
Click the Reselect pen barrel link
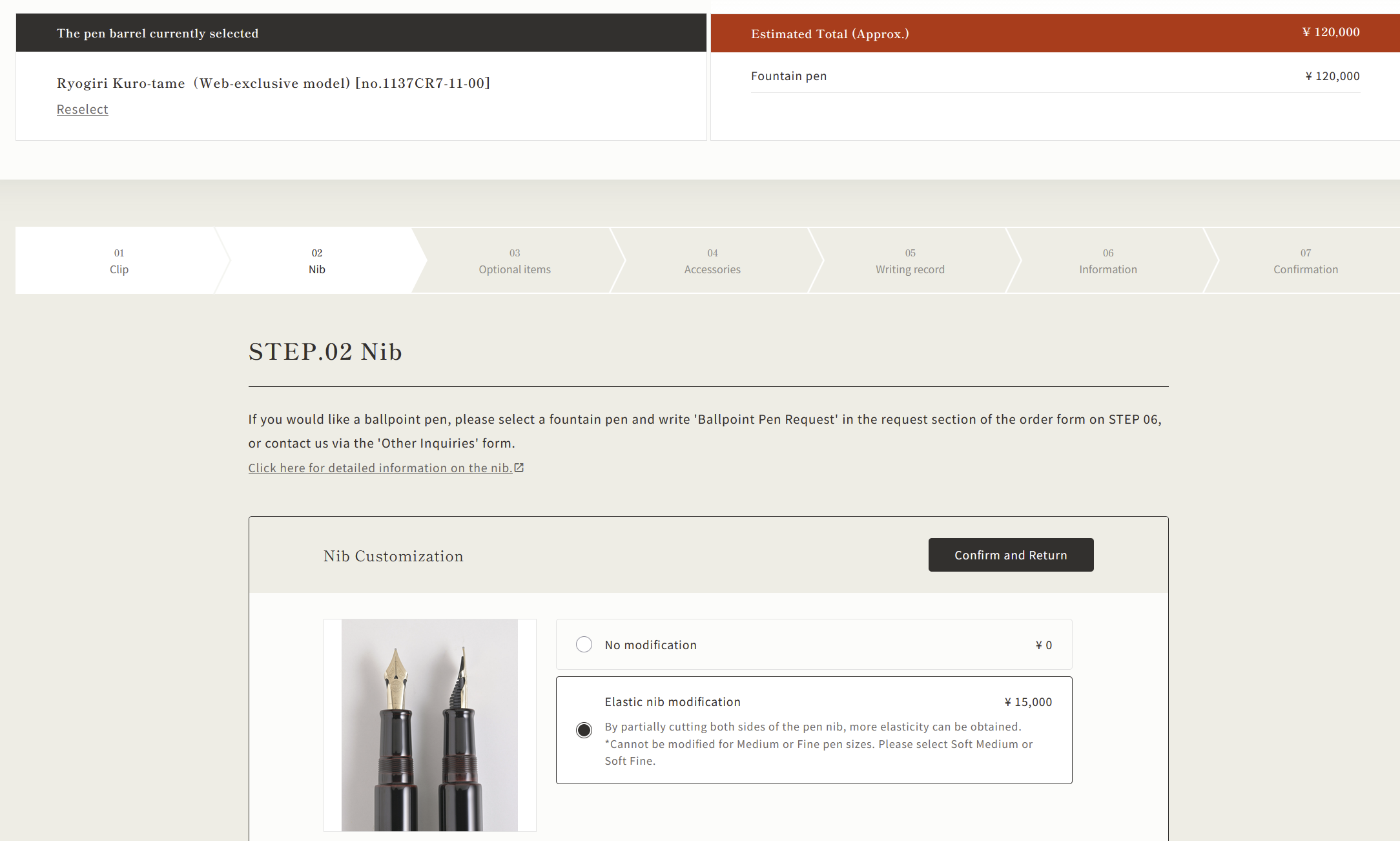click(x=82, y=109)
